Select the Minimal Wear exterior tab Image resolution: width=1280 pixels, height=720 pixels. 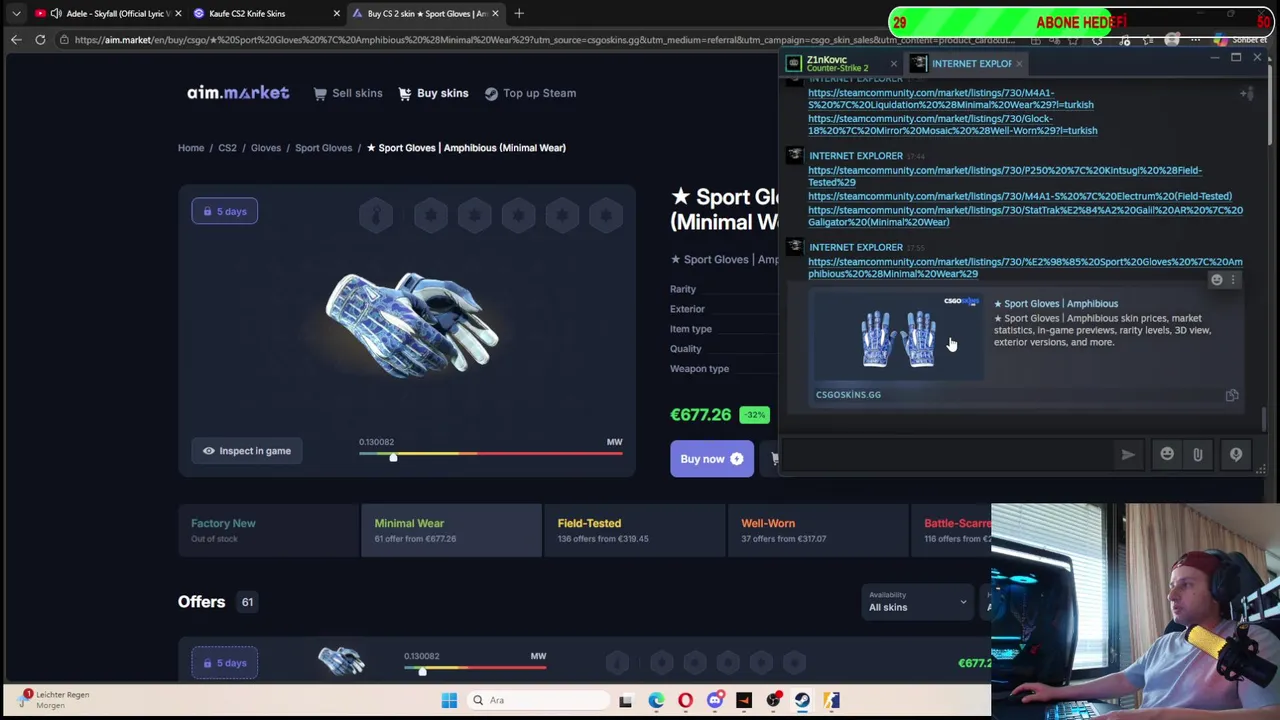click(x=451, y=530)
